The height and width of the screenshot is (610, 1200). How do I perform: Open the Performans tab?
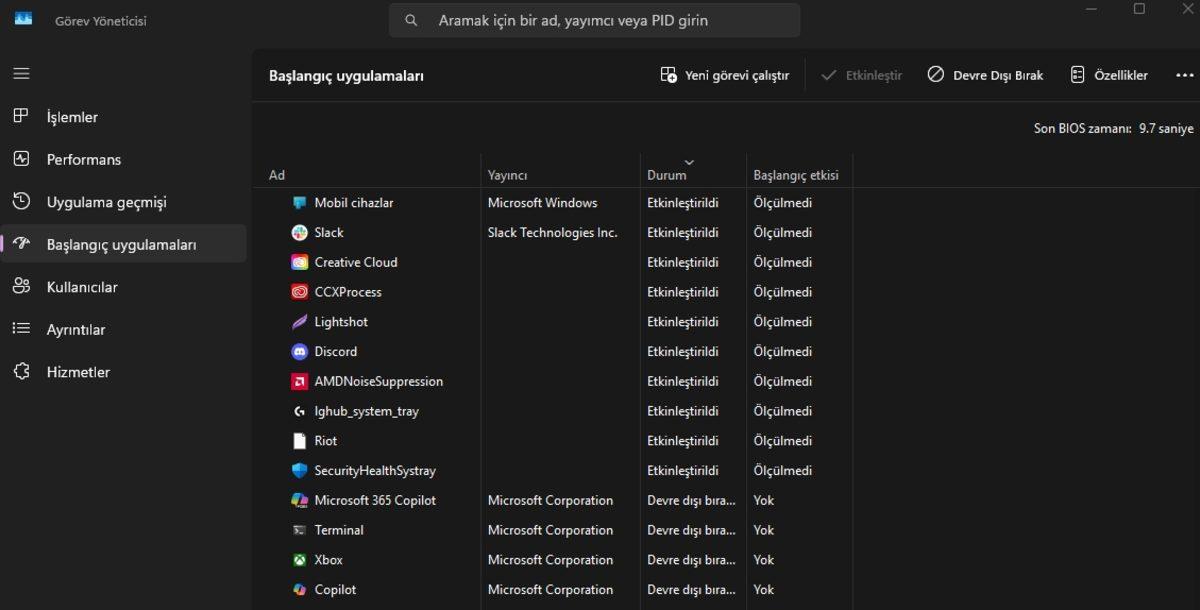(x=83, y=160)
